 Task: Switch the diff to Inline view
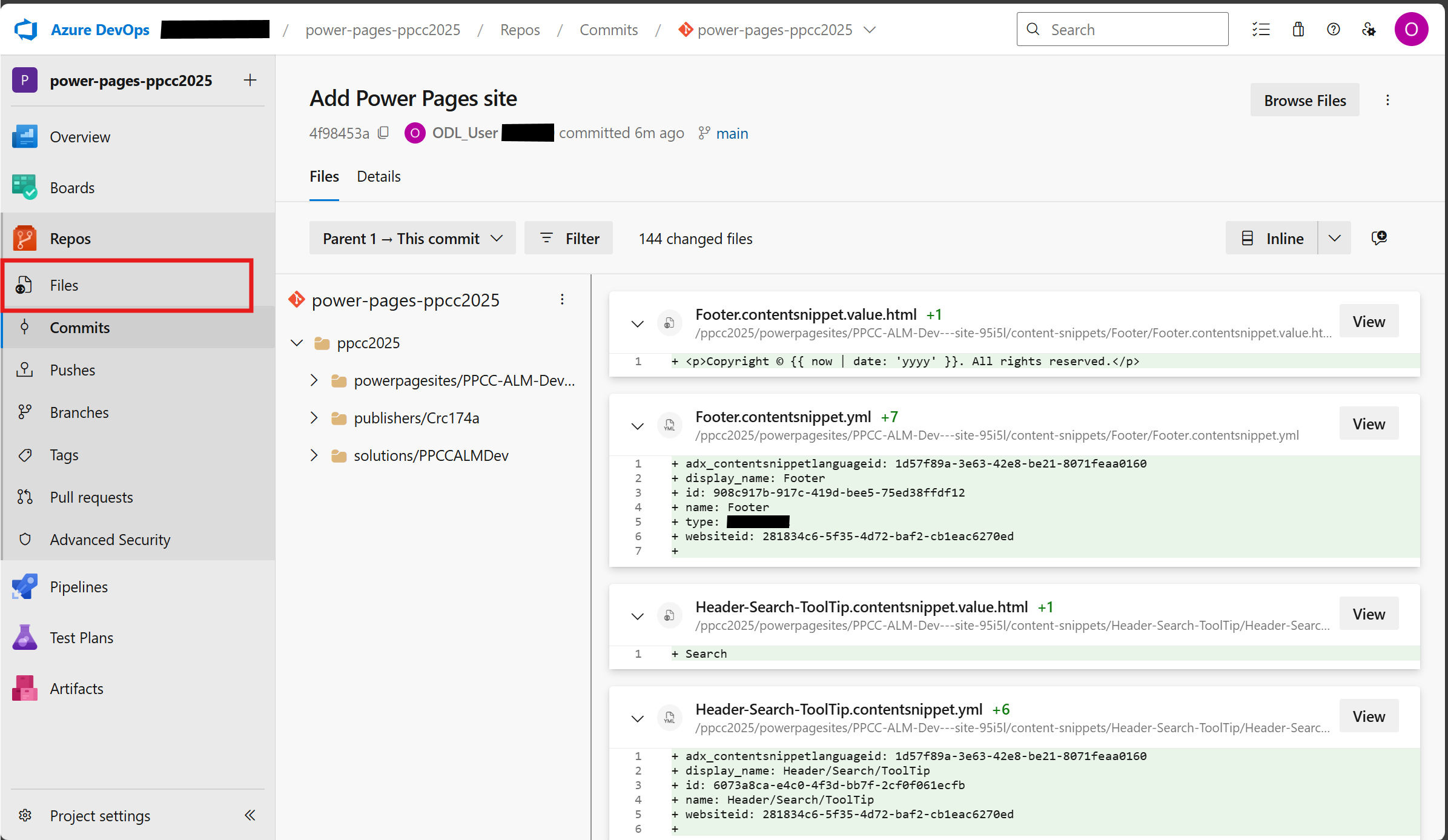tap(1272, 237)
